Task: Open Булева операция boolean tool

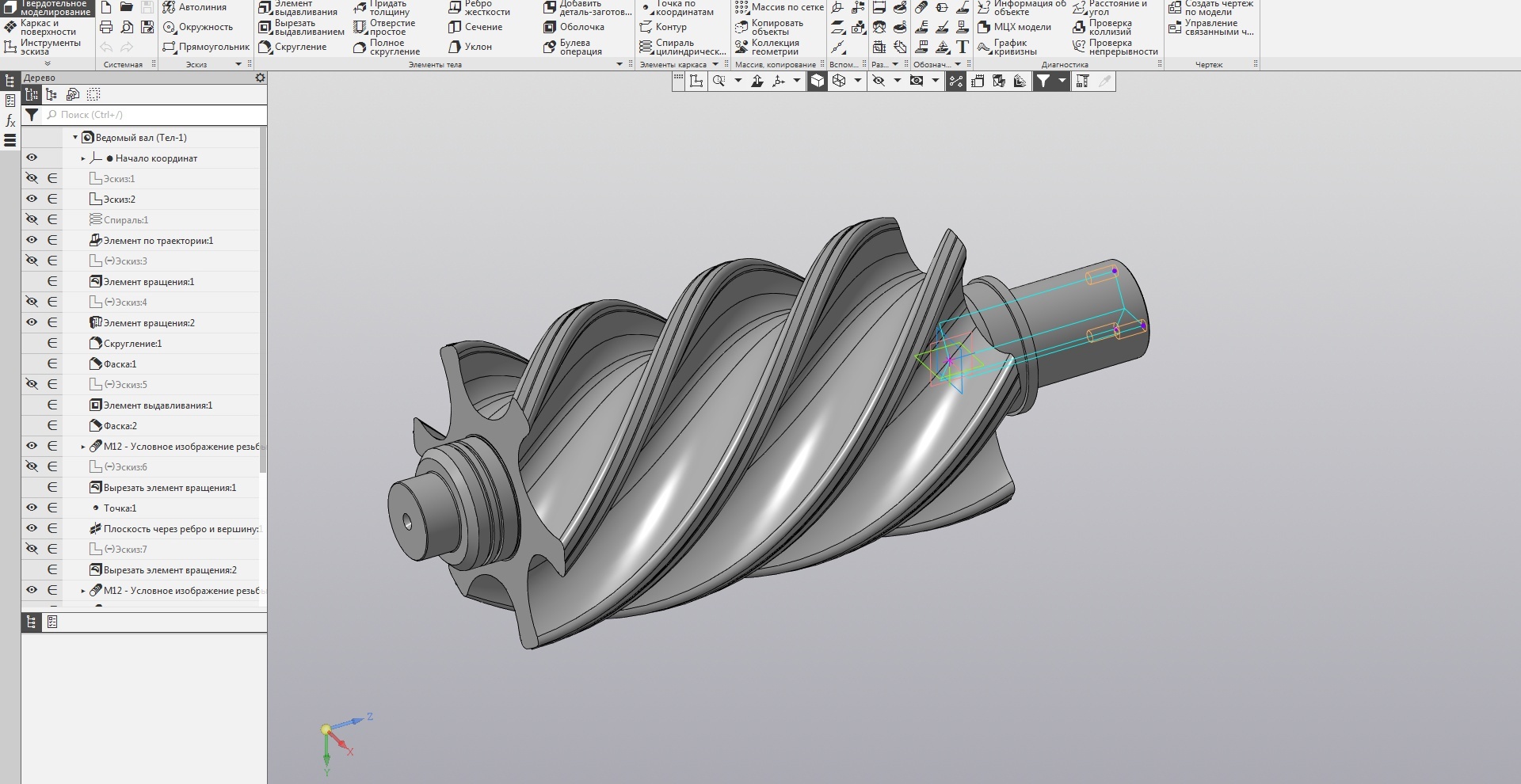Action: pos(573,47)
